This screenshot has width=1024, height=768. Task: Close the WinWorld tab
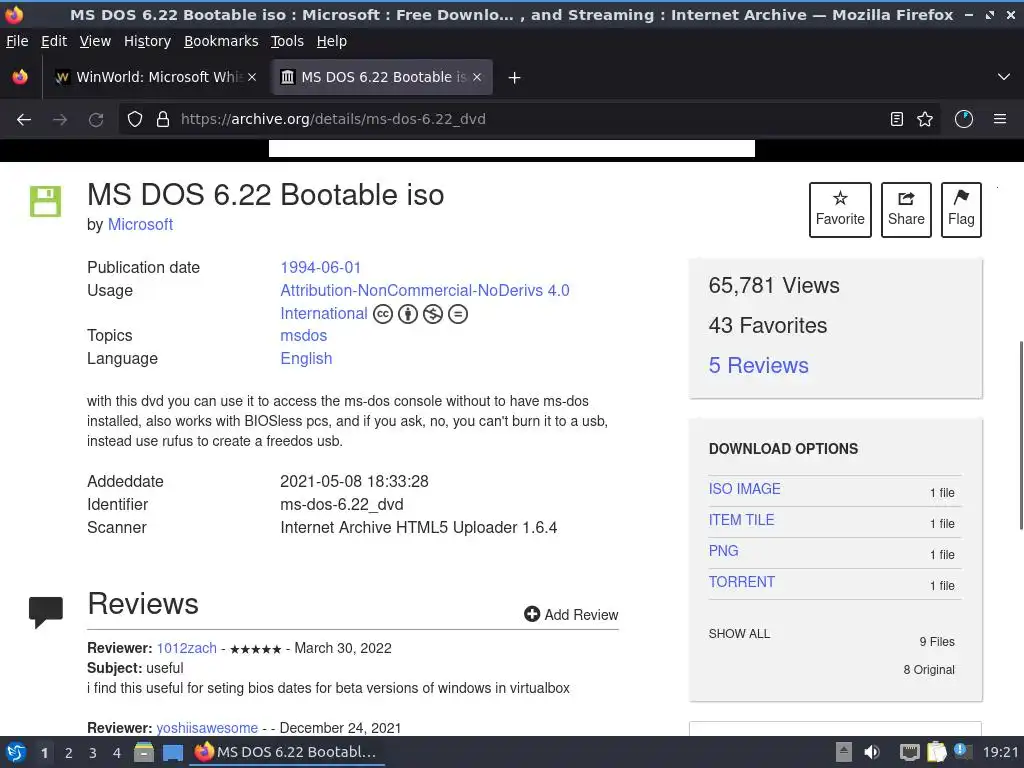pyautogui.click(x=252, y=77)
